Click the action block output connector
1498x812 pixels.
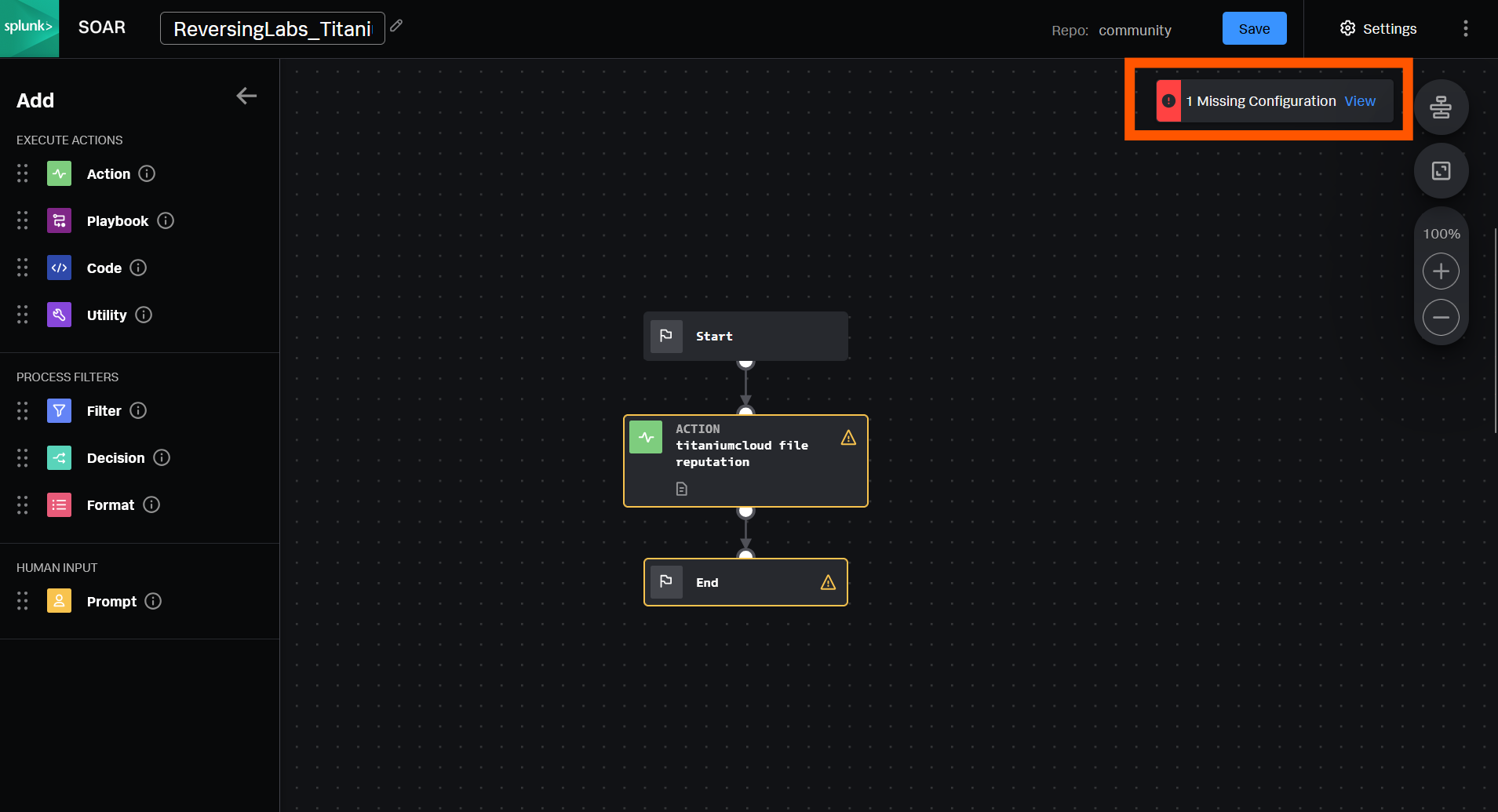745,512
